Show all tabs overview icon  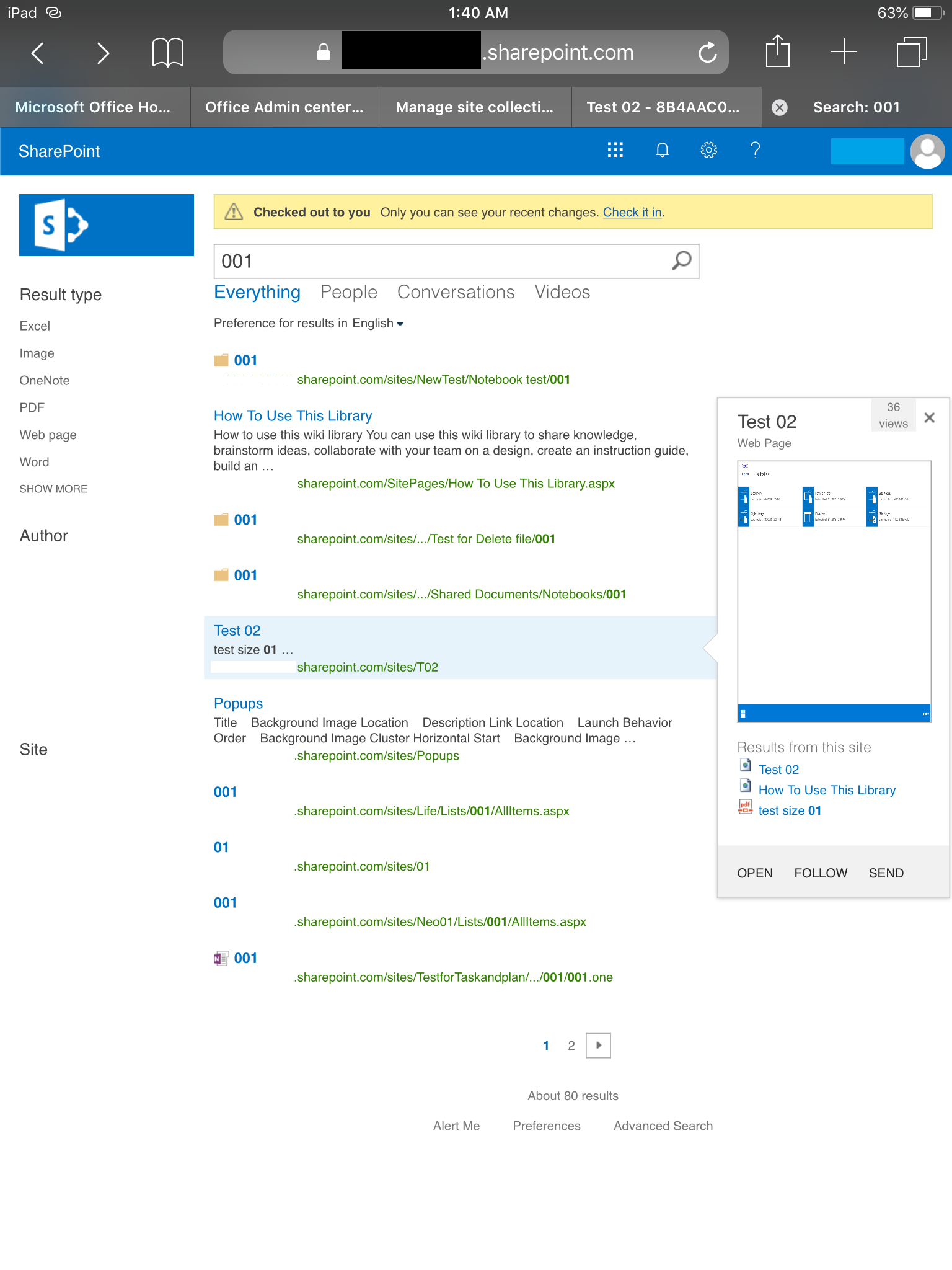point(912,51)
